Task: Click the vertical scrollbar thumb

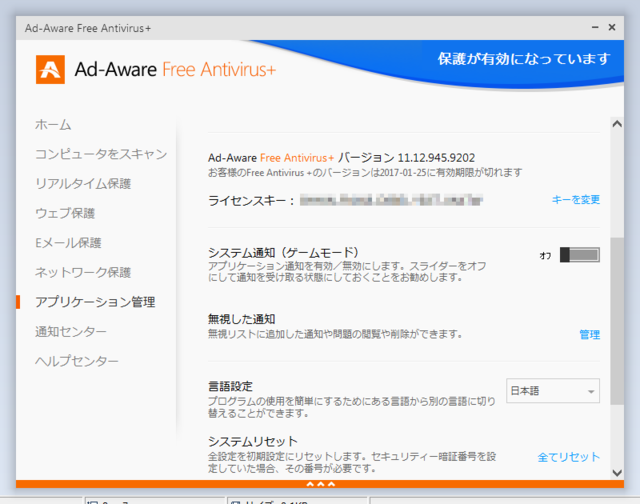Action: pyautogui.click(x=617, y=321)
